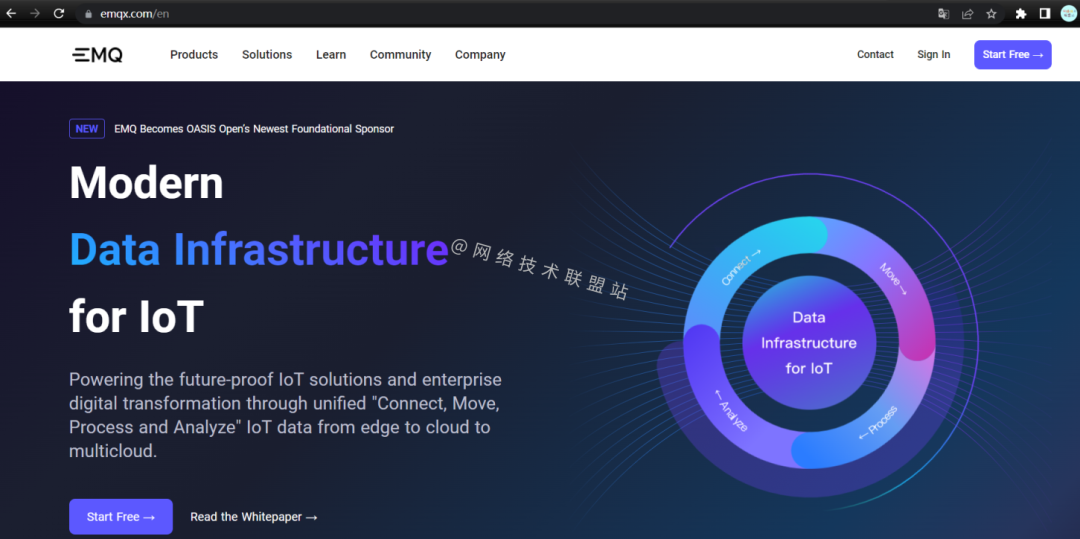This screenshot has height=539, width=1080.
Task: Open the translate page icon
Action: pyautogui.click(x=944, y=13)
